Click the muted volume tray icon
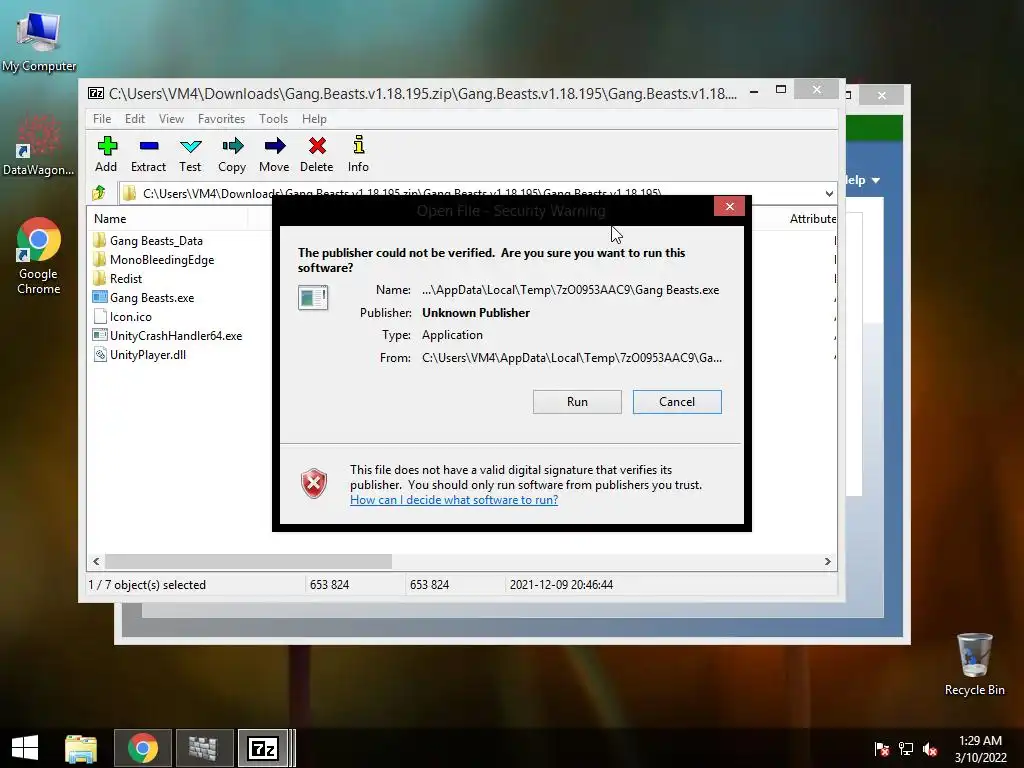The image size is (1024, 768). click(x=930, y=749)
